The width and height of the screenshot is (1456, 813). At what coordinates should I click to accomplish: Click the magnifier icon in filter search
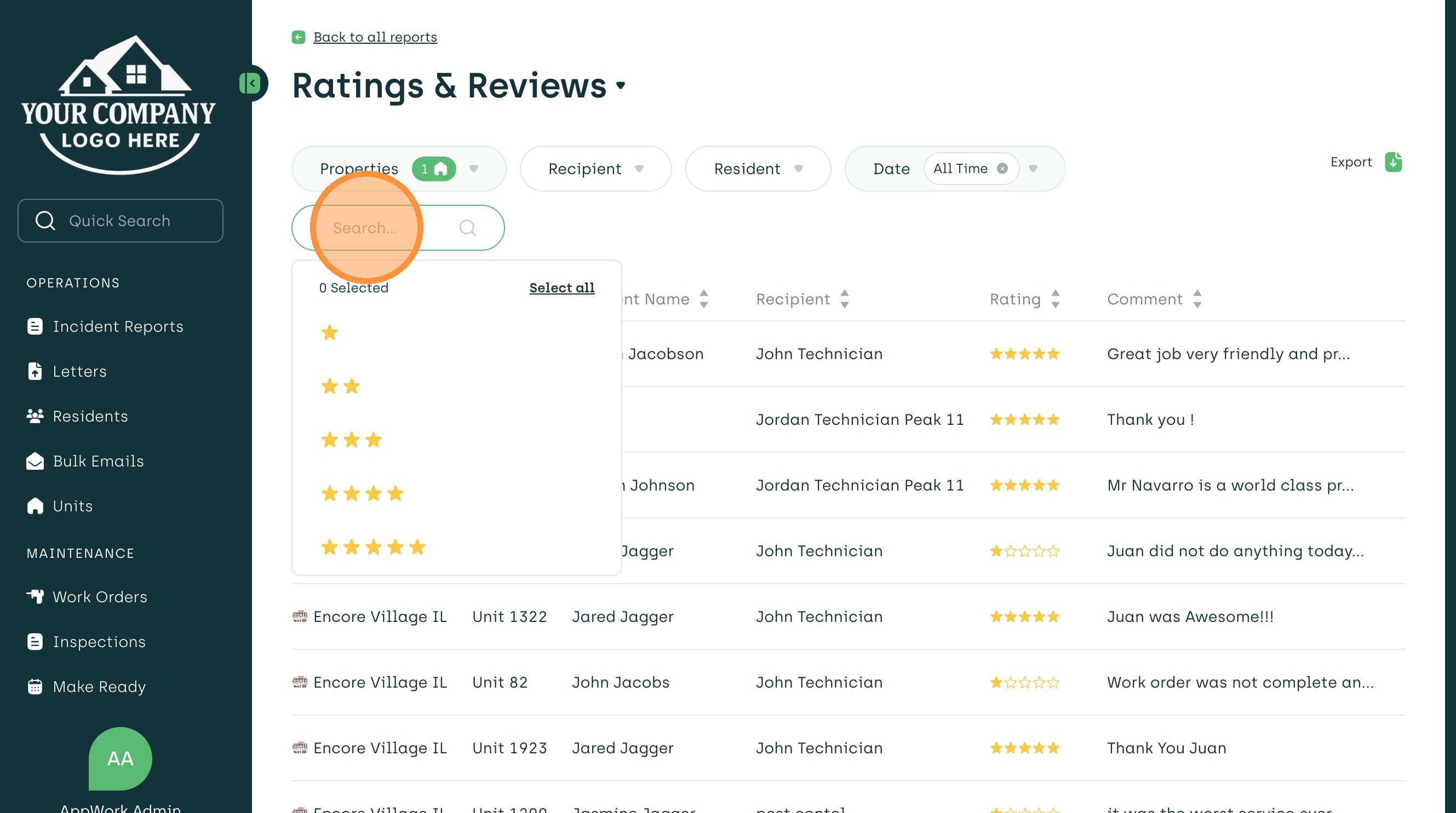pyautogui.click(x=467, y=228)
